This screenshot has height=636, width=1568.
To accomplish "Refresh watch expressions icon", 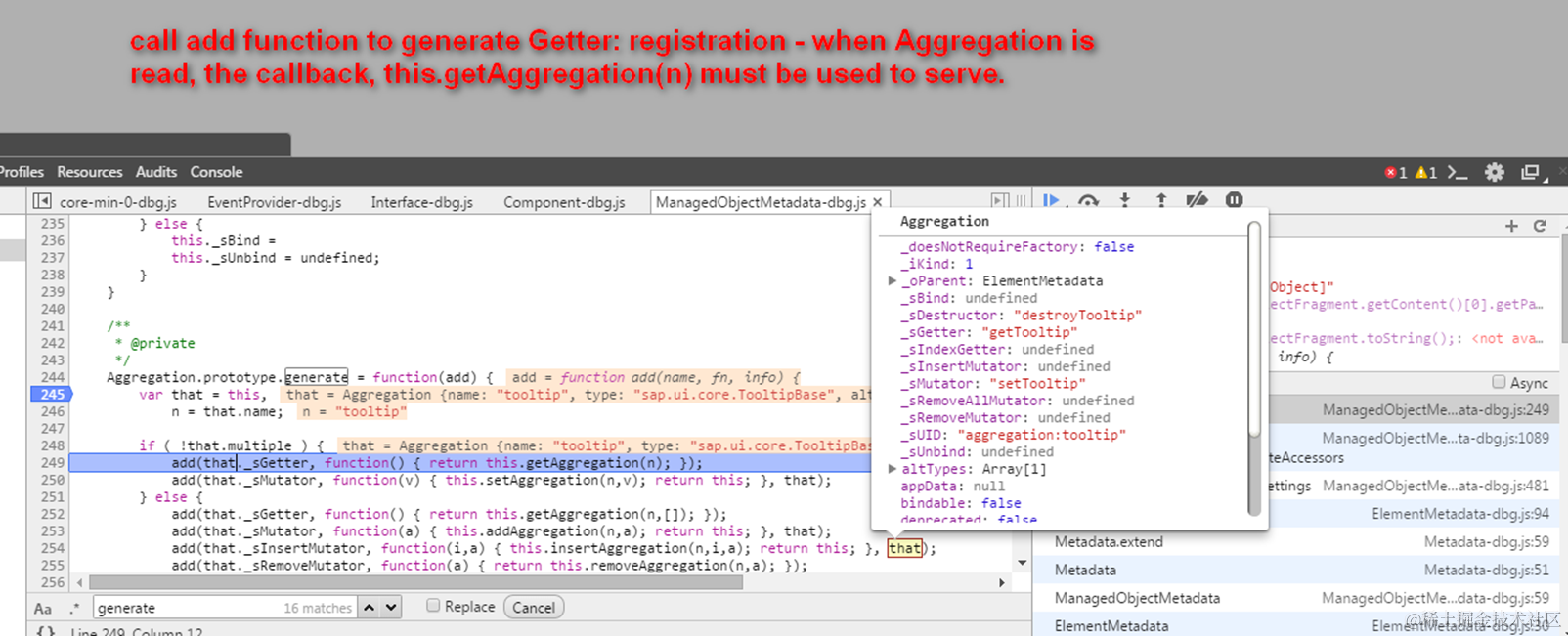I will pos(1540,226).
